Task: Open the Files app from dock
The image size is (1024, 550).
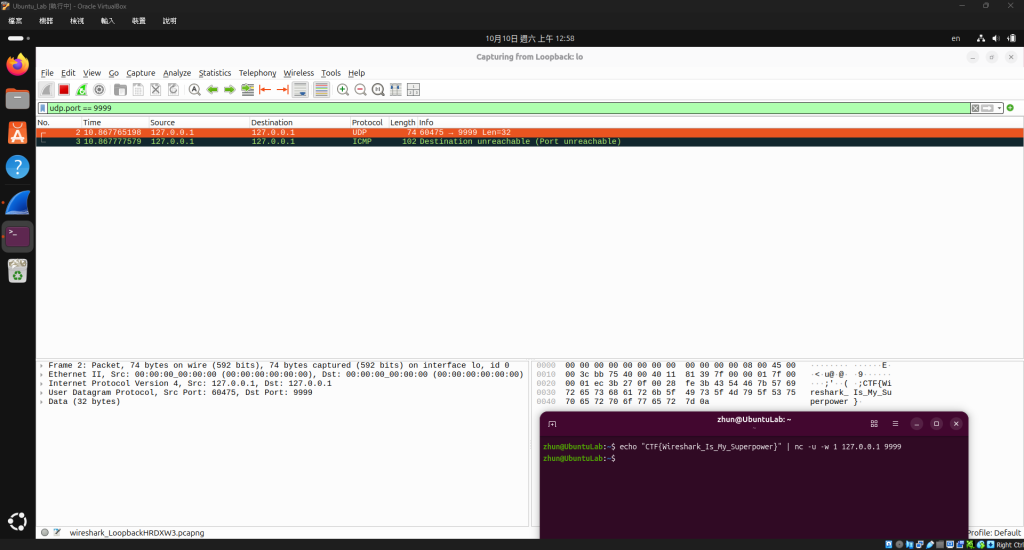Action: point(18,99)
